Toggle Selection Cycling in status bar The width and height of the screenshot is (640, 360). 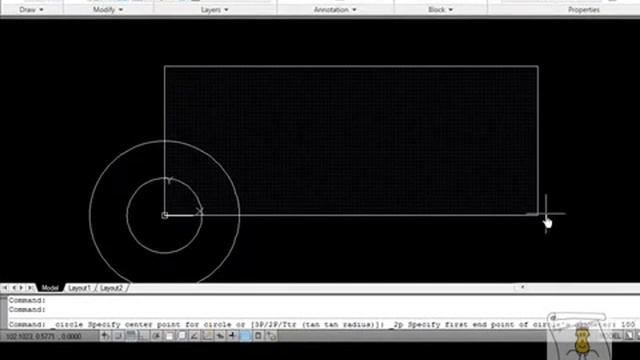(x=271, y=336)
